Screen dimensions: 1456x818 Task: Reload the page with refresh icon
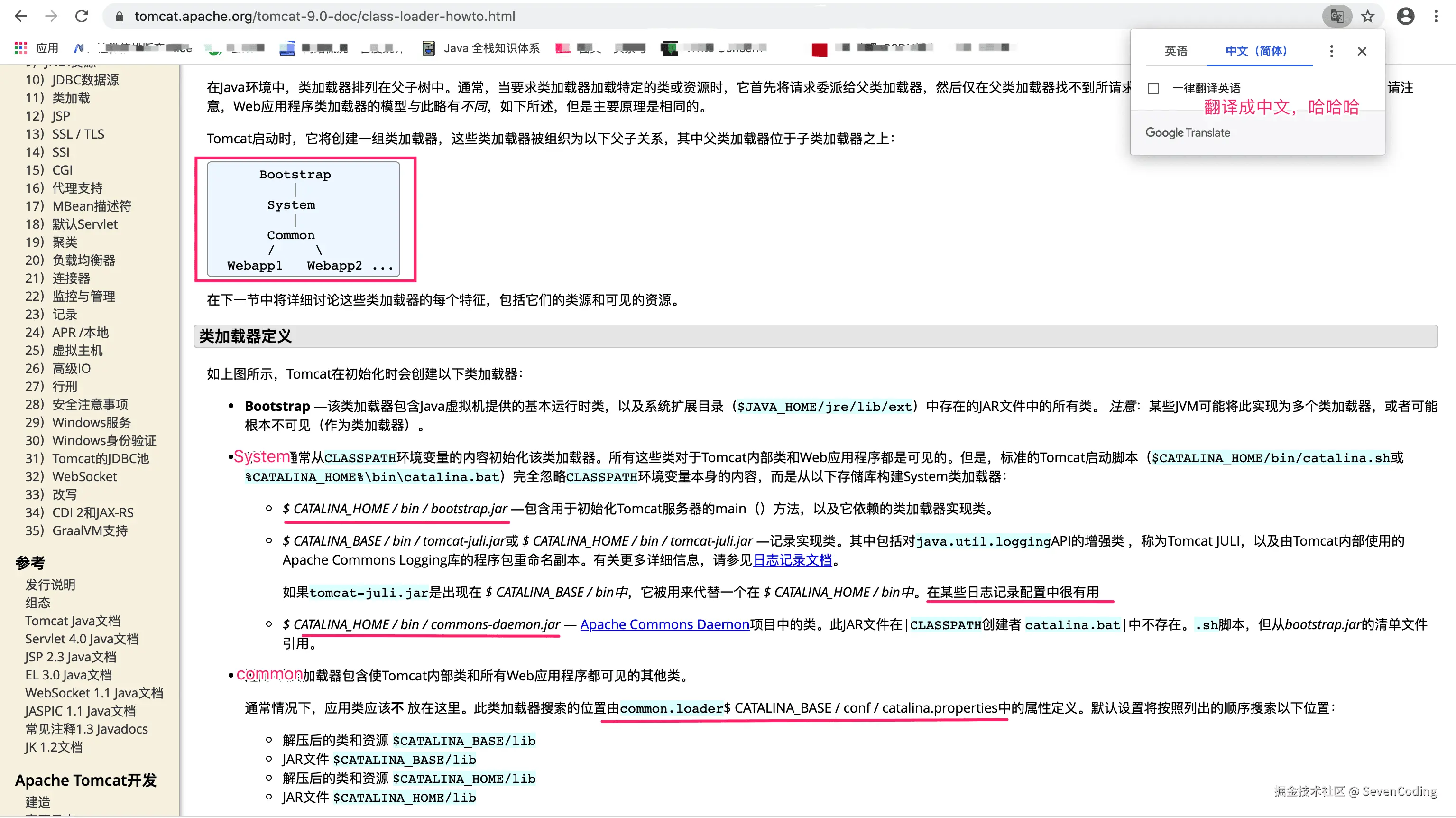[x=82, y=16]
